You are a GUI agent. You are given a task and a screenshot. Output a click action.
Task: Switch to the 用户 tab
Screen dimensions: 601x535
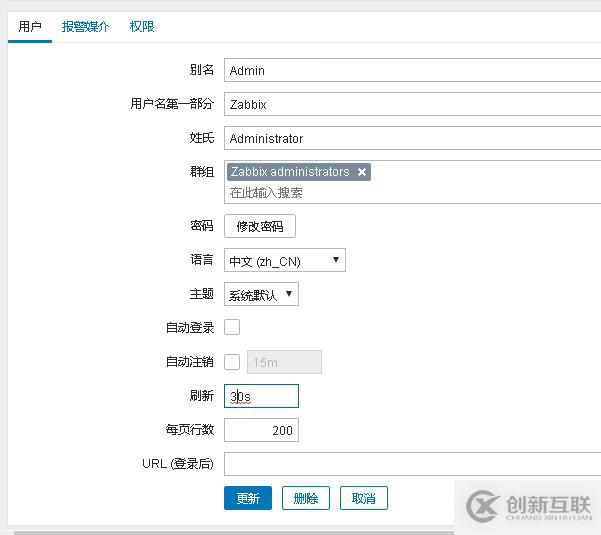coord(30,27)
